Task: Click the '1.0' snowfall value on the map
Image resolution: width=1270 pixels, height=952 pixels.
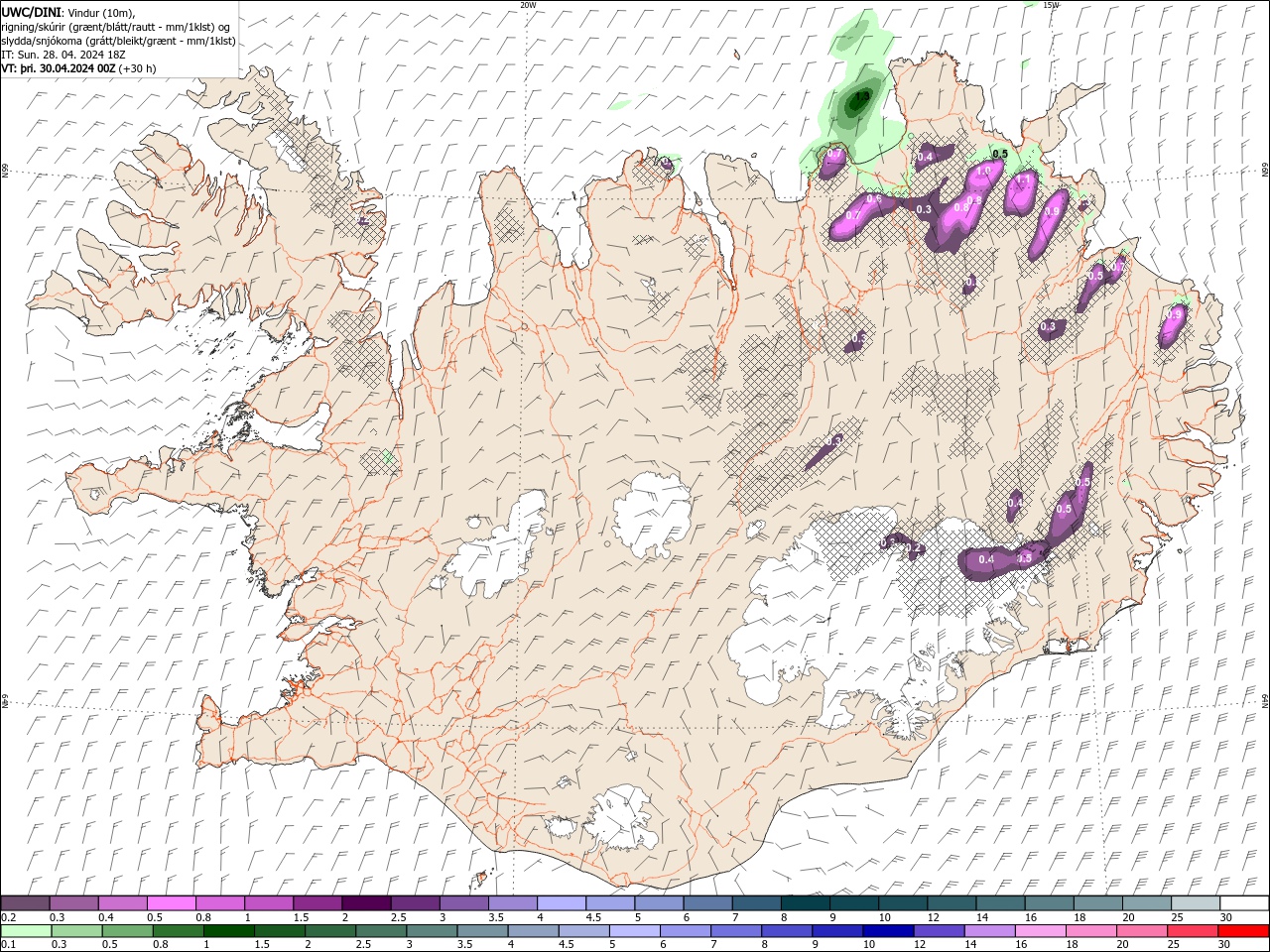Action: [x=984, y=172]
